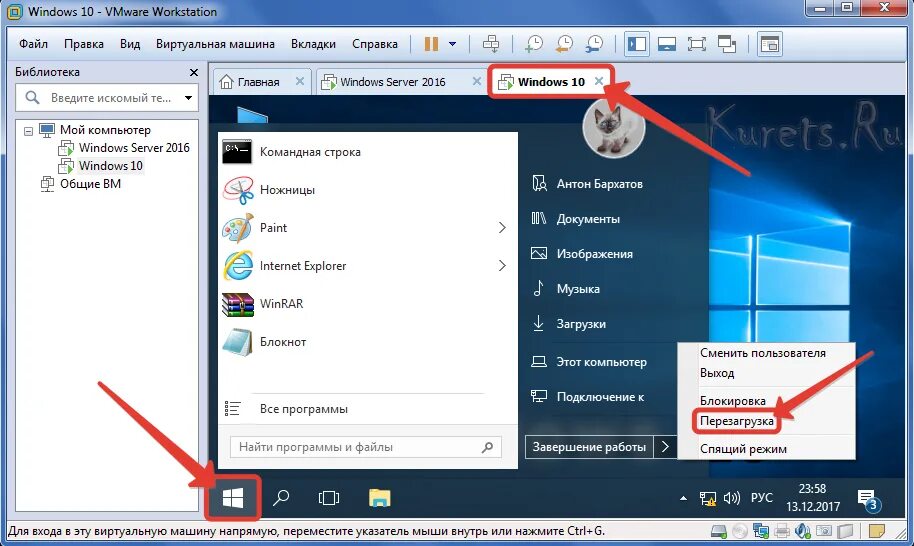Switch to the Главная tab
Screen dimensions: 914x546
257,82
